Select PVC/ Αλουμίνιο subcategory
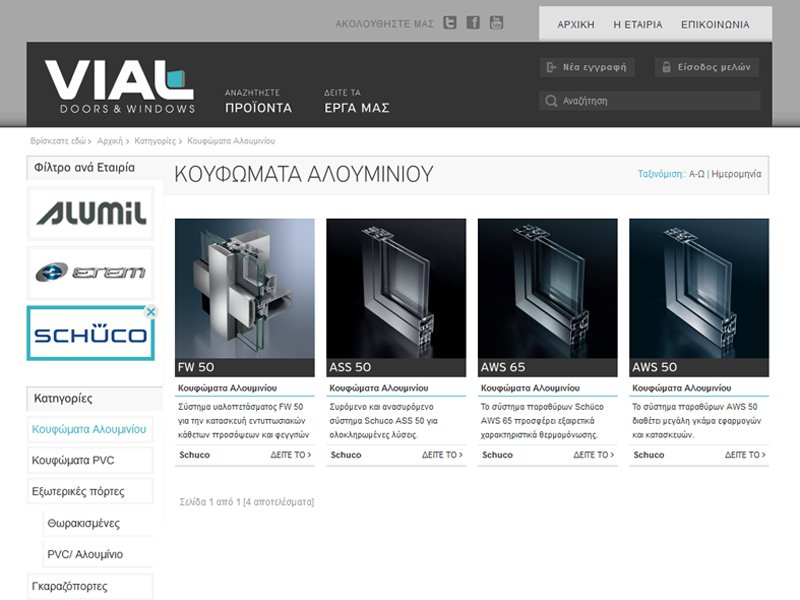Screen dimensions: 800x600 click(97, 554)
